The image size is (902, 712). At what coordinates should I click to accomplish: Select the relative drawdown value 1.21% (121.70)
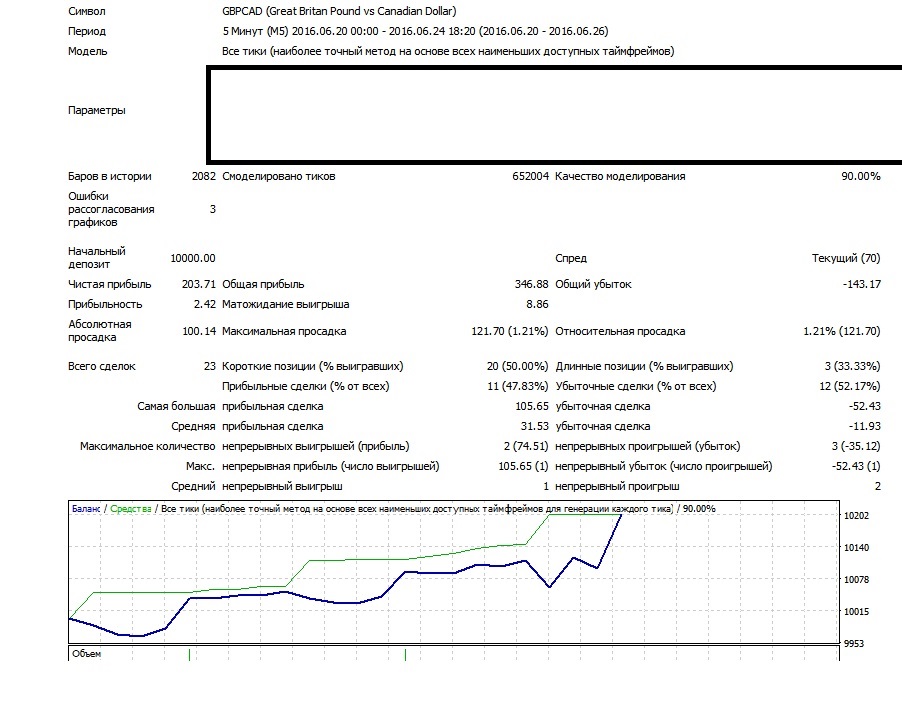click(842, 331)
